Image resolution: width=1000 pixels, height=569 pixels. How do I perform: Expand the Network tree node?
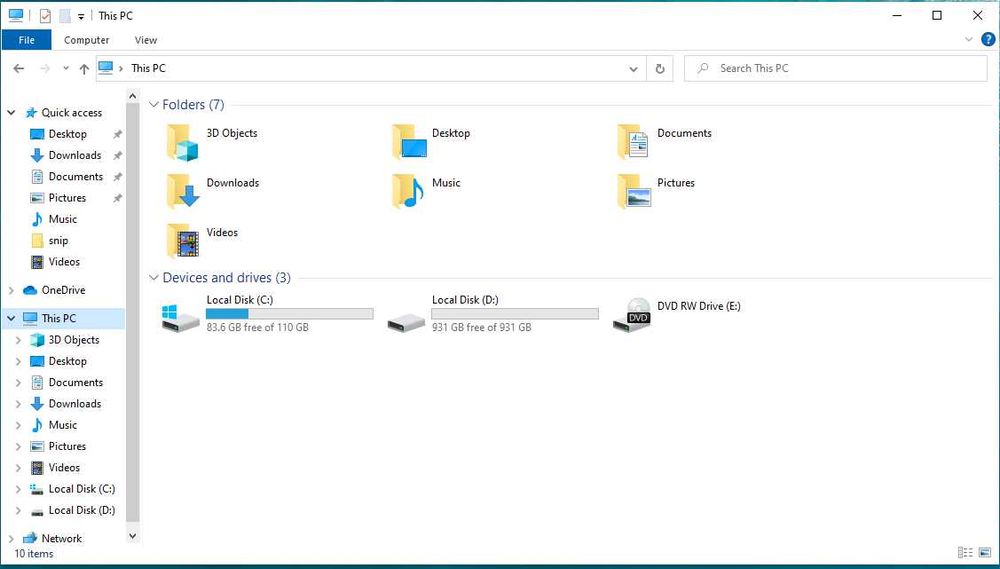tap(11, 538)
